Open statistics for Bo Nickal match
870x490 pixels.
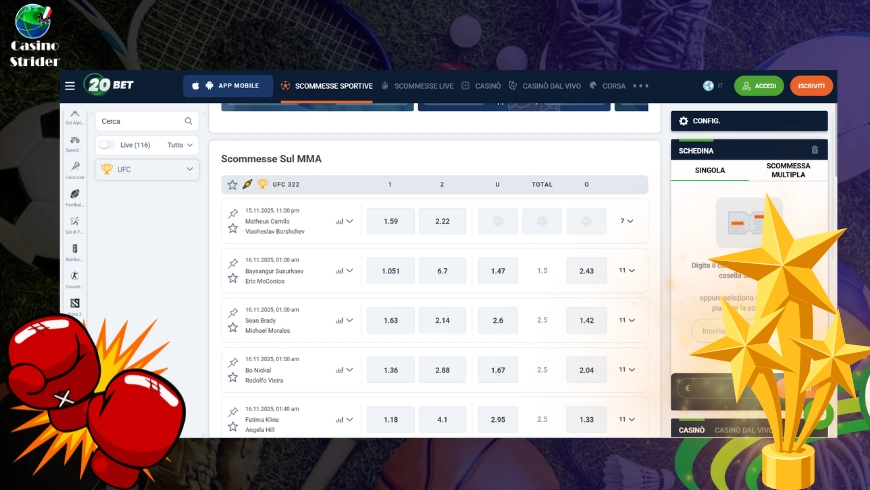point(340,370)
